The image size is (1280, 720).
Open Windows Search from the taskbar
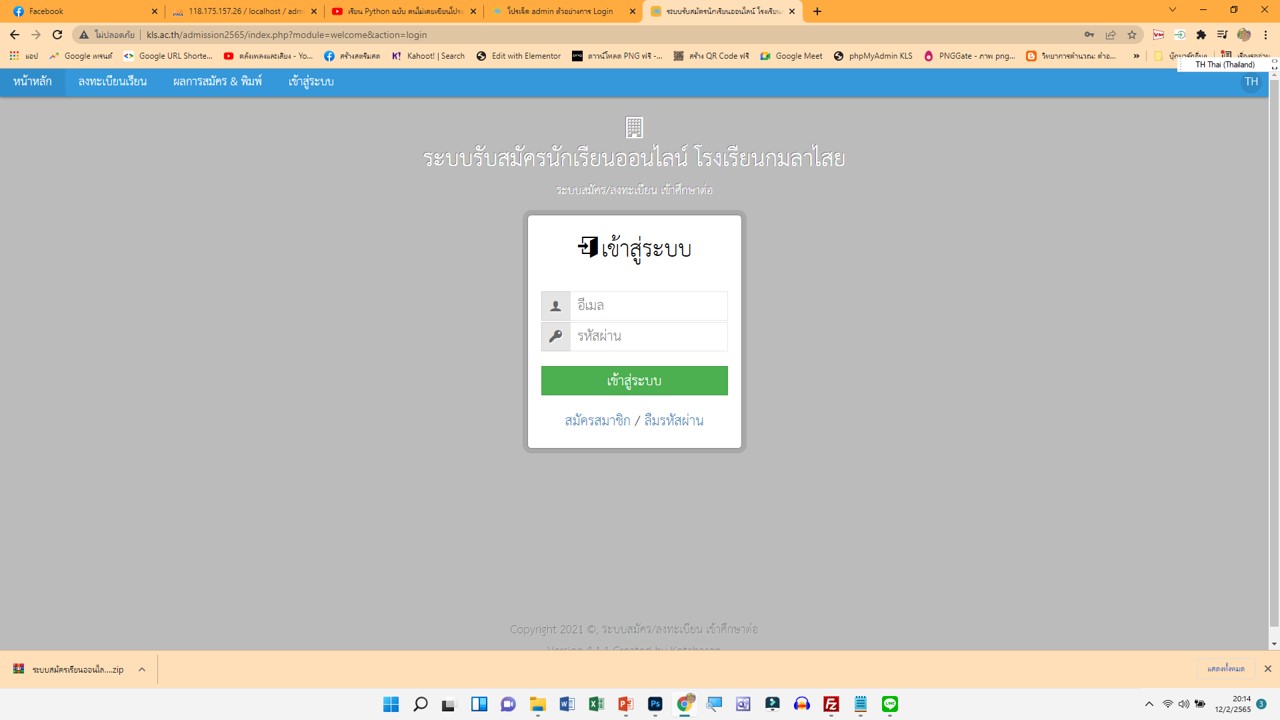[x=420, y=704]
